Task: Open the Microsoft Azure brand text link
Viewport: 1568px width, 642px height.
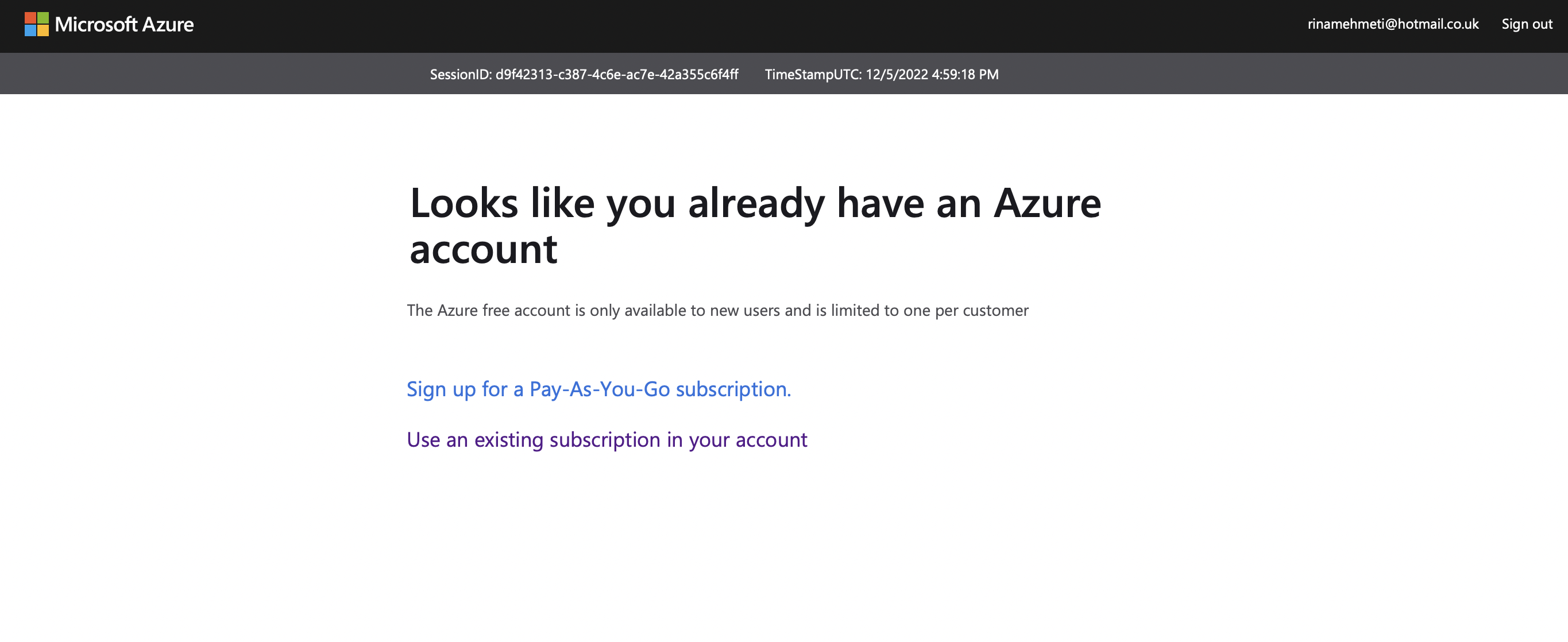Action: [x=124, y=24]
